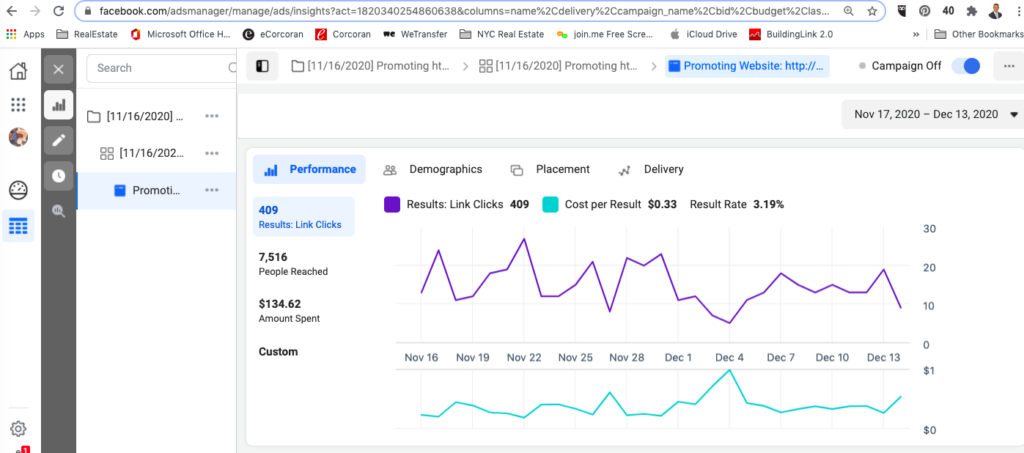Open the more options button beside the campaign toggle
This screenshot has height=453, width=1024.
click(x=1009, y=66)
